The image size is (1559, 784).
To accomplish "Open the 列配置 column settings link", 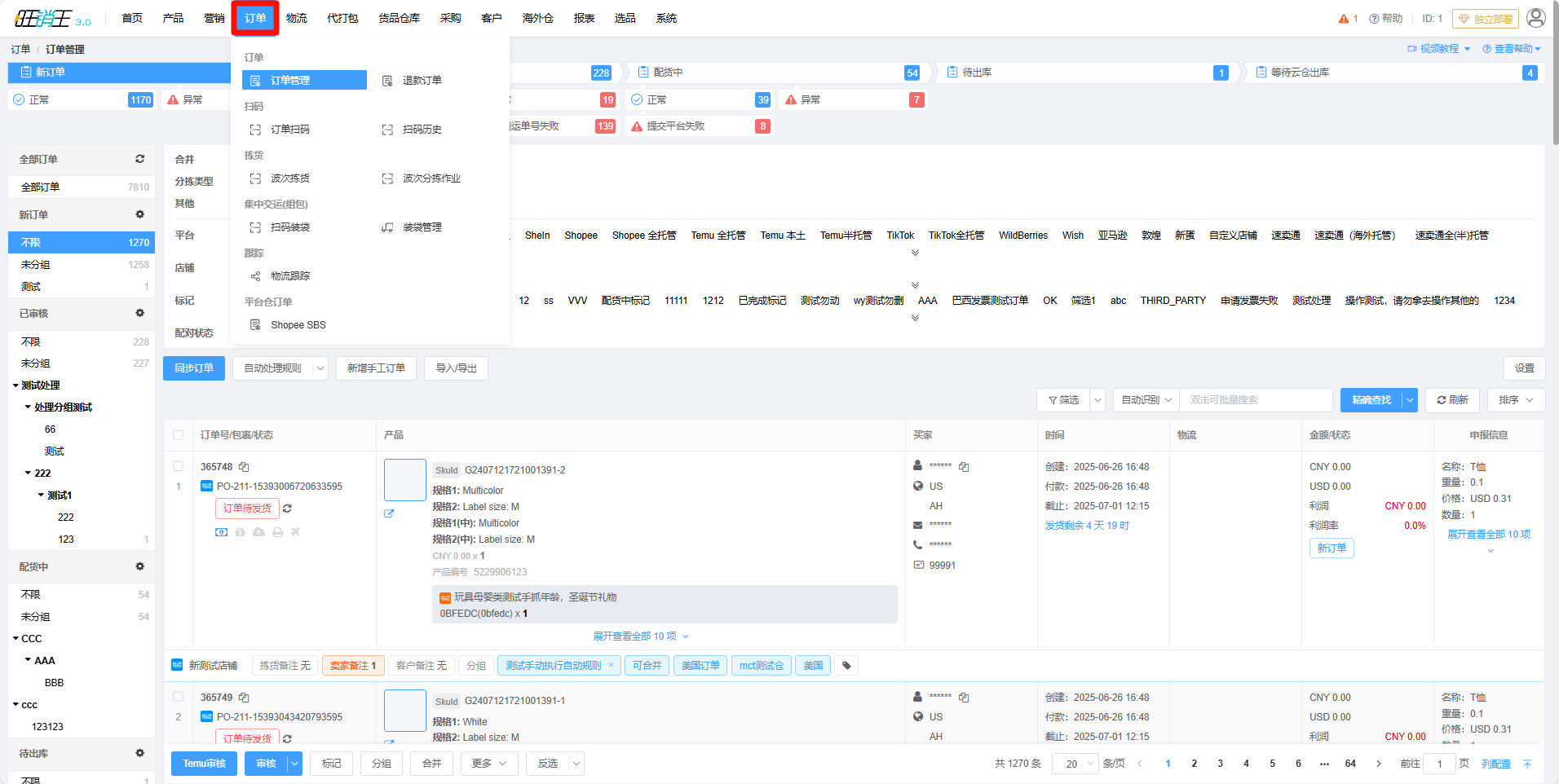I will tap(1495, 764).
